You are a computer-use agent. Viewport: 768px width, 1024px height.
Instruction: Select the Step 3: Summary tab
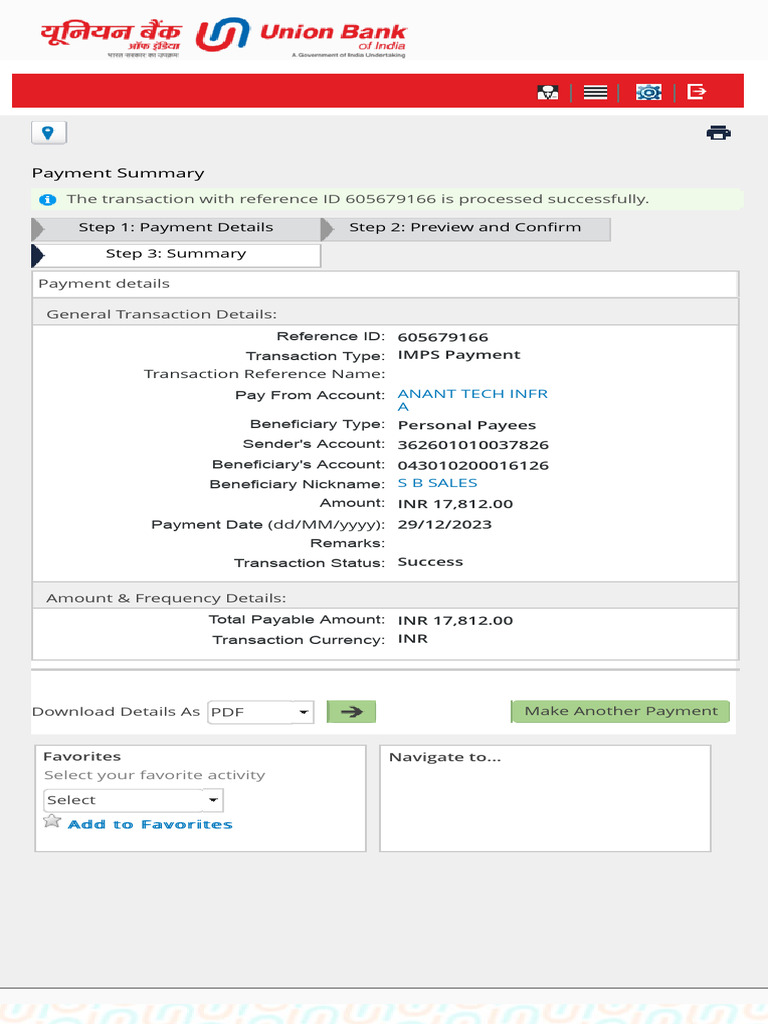click(176, 255)
